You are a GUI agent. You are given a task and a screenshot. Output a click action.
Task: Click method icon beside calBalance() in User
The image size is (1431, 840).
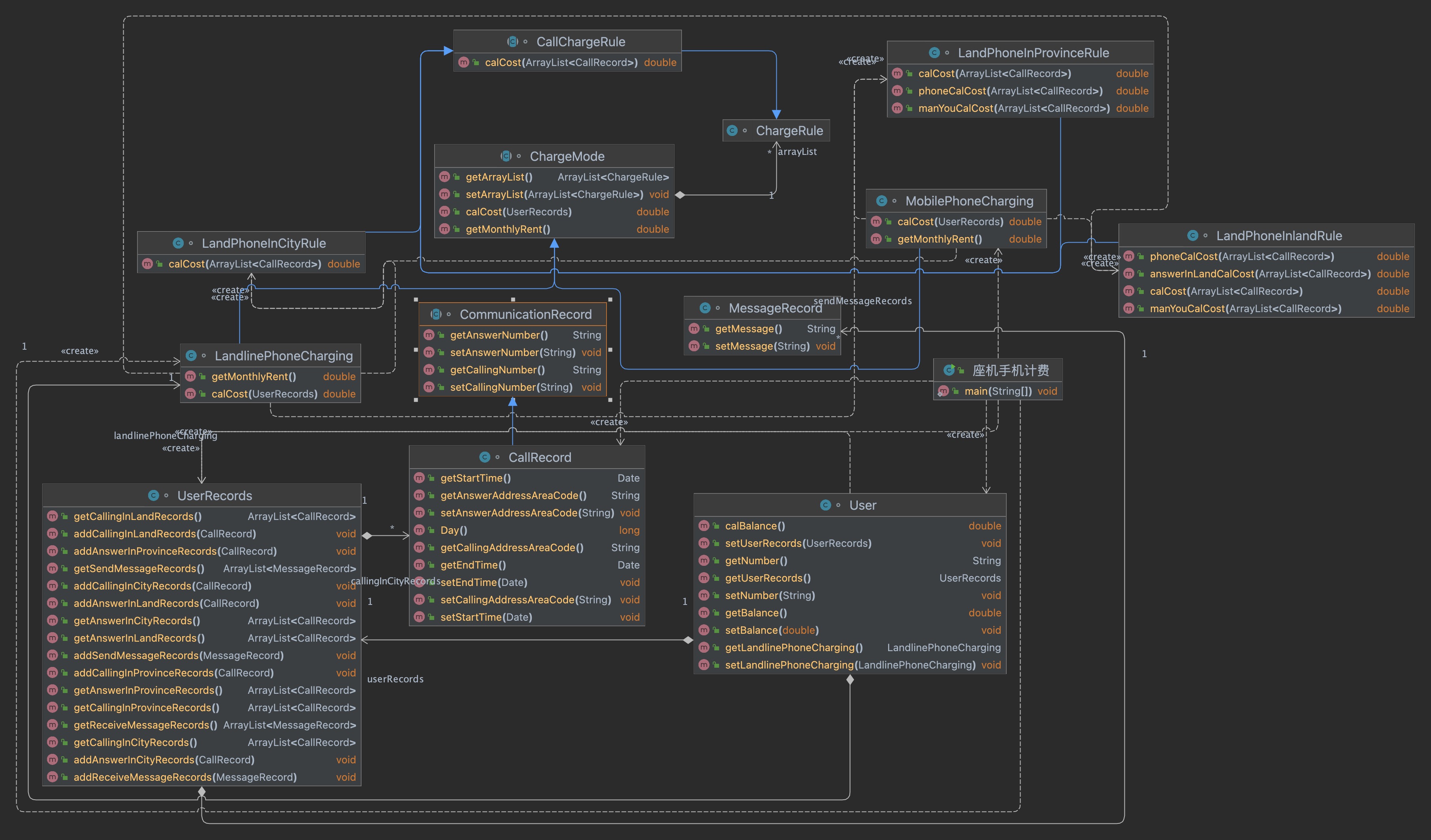point(704,526)
